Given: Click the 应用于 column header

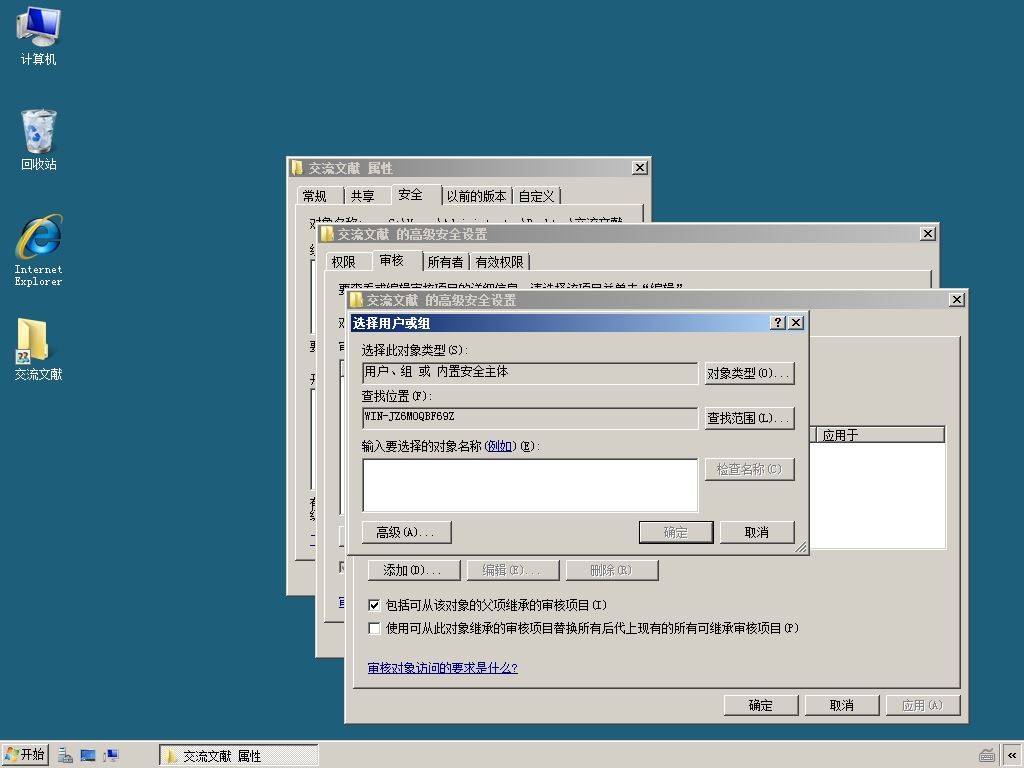Looking at the screenshot, I should [x=880, y=435].
